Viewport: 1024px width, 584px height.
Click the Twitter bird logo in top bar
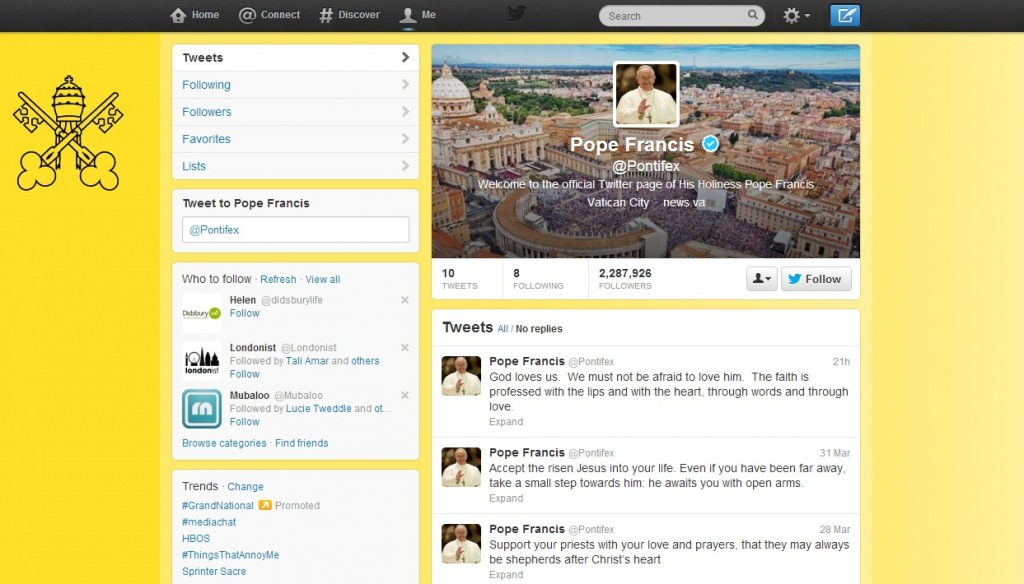pos(516,14)
